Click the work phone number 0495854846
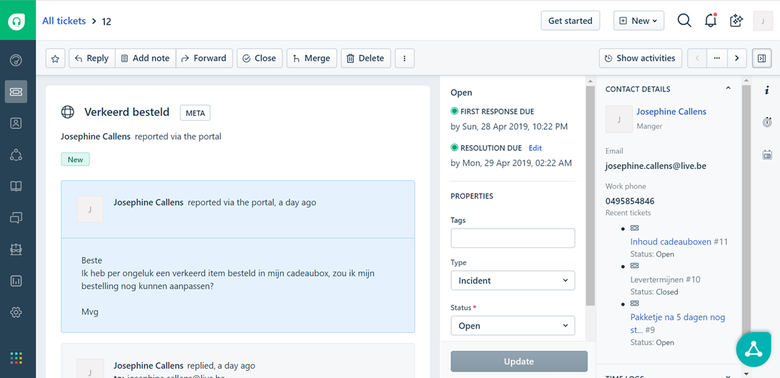The width and height of the screenshot is (780, 378). [x=630, y=201]
